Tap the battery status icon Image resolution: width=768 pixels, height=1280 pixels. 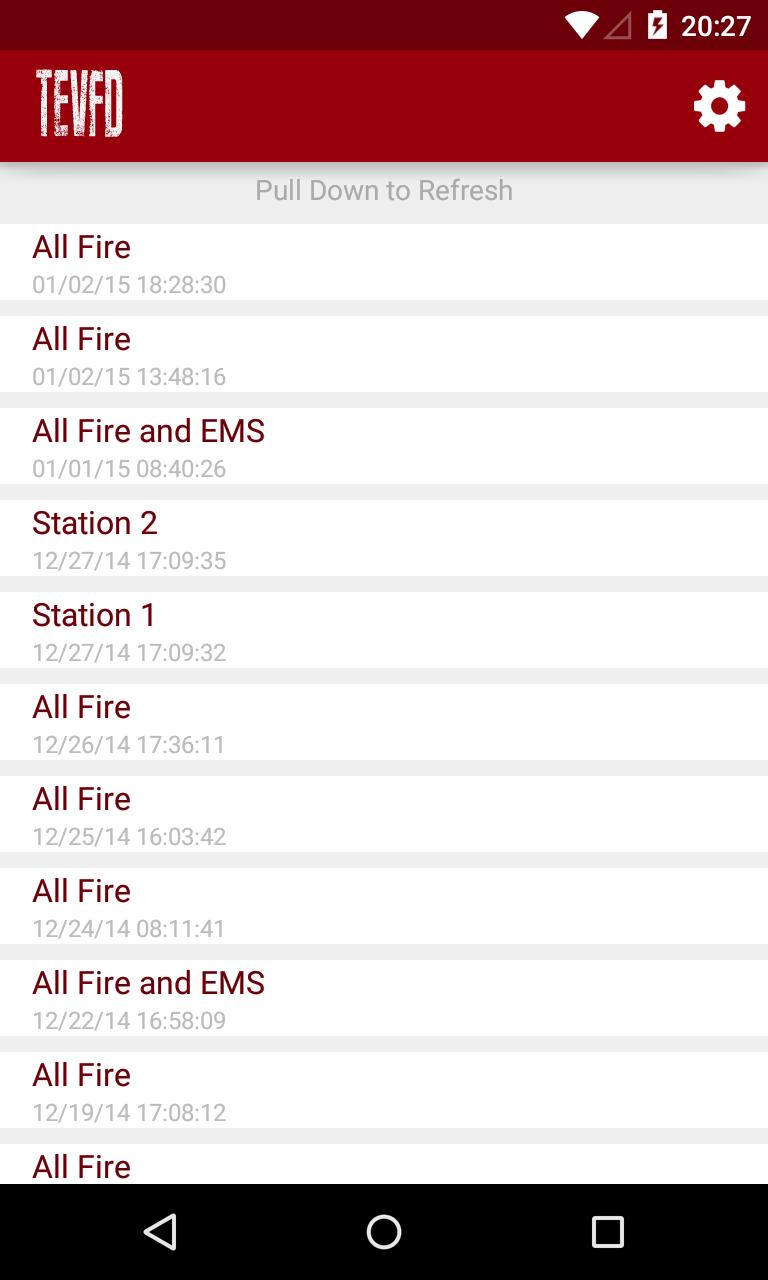tap(657, 25)
